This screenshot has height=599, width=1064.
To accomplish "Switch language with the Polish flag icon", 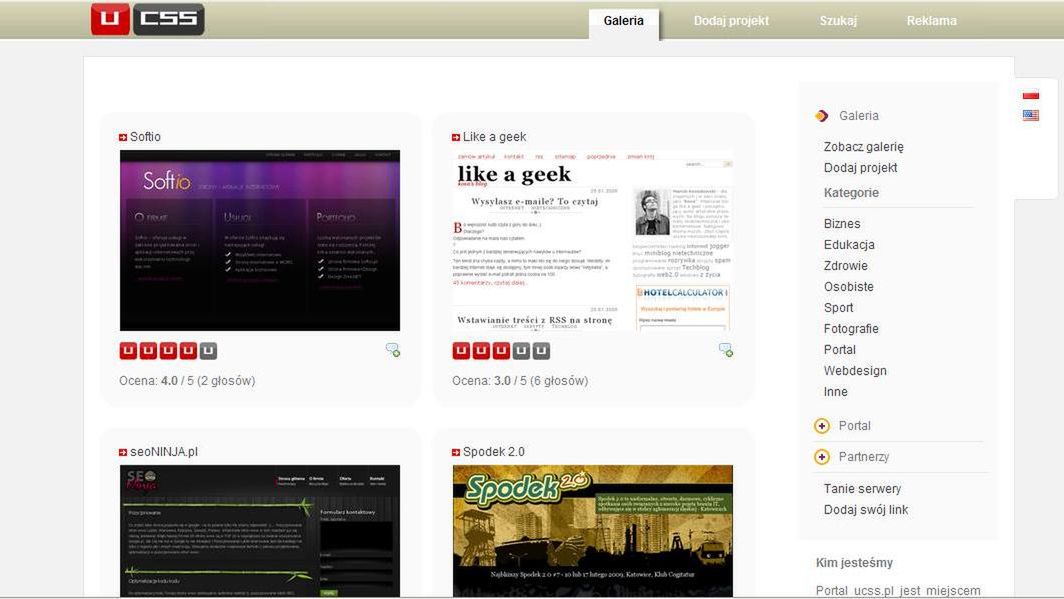I will (x=1031, y=94).
